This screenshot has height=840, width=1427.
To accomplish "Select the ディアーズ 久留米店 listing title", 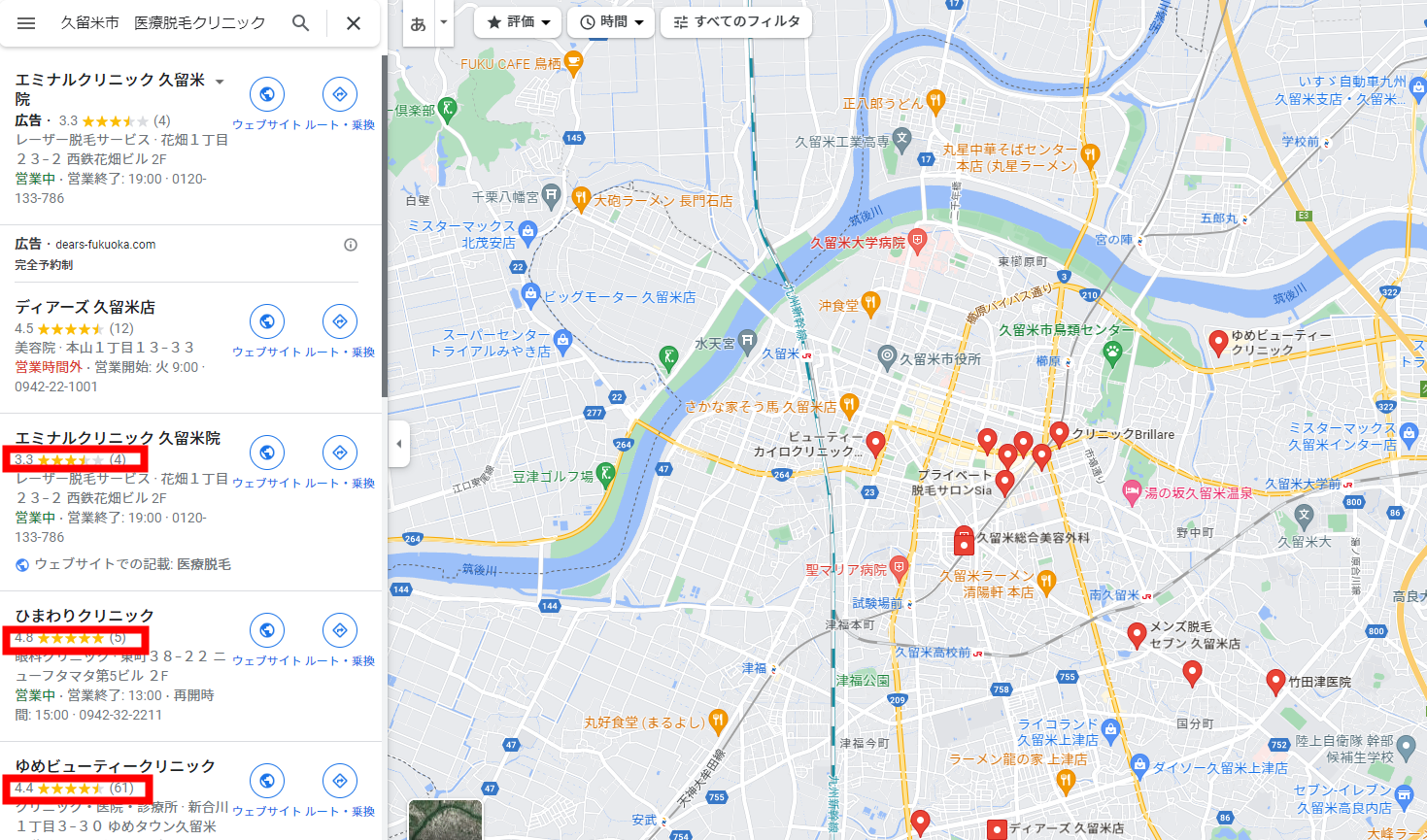I will (85, 307).
